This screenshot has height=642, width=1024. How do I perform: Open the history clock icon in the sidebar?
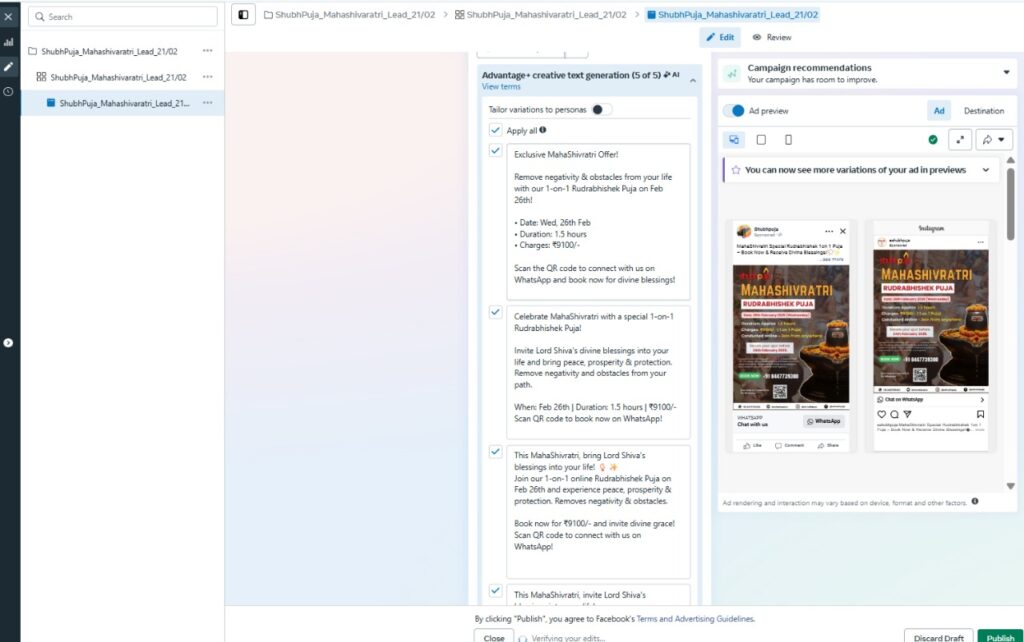[x=8, y=91]
